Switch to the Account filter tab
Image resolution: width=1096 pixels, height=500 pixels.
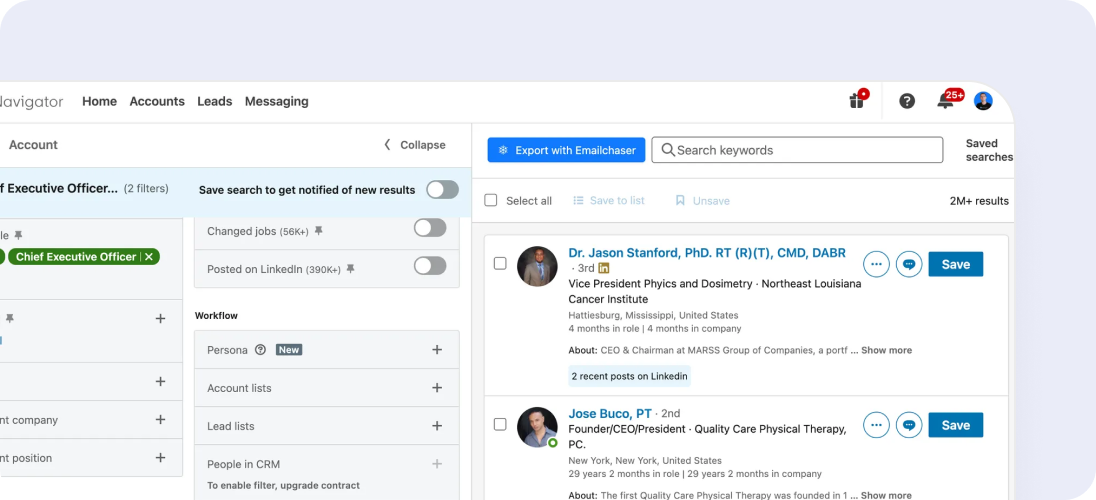tap(33, 145)
